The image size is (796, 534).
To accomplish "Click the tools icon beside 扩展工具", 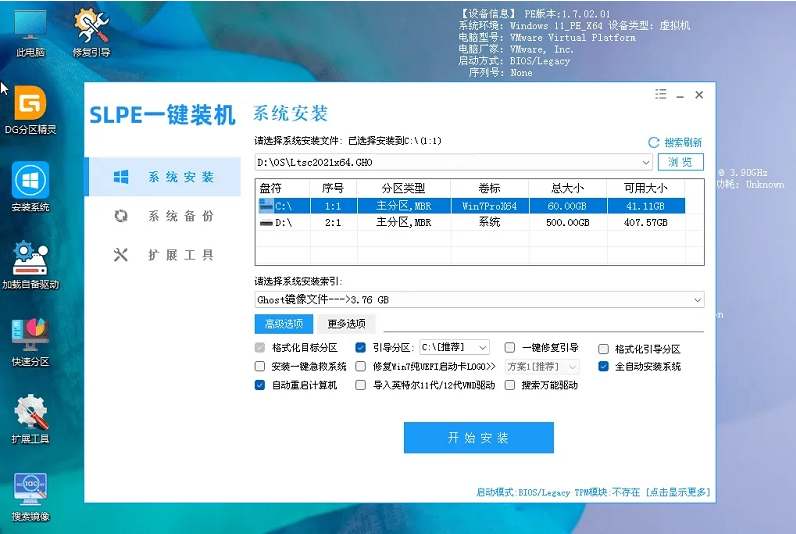I will 121,254.
